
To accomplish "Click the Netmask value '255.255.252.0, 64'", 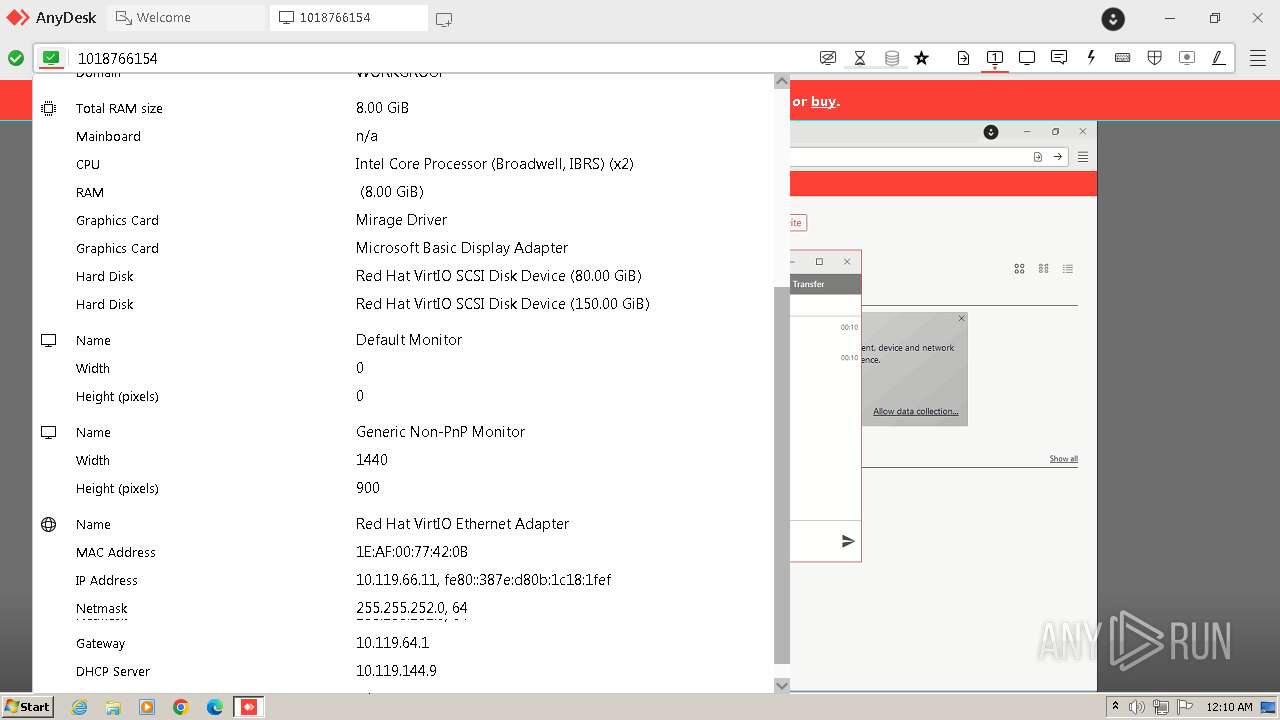I will pos(411,608).
